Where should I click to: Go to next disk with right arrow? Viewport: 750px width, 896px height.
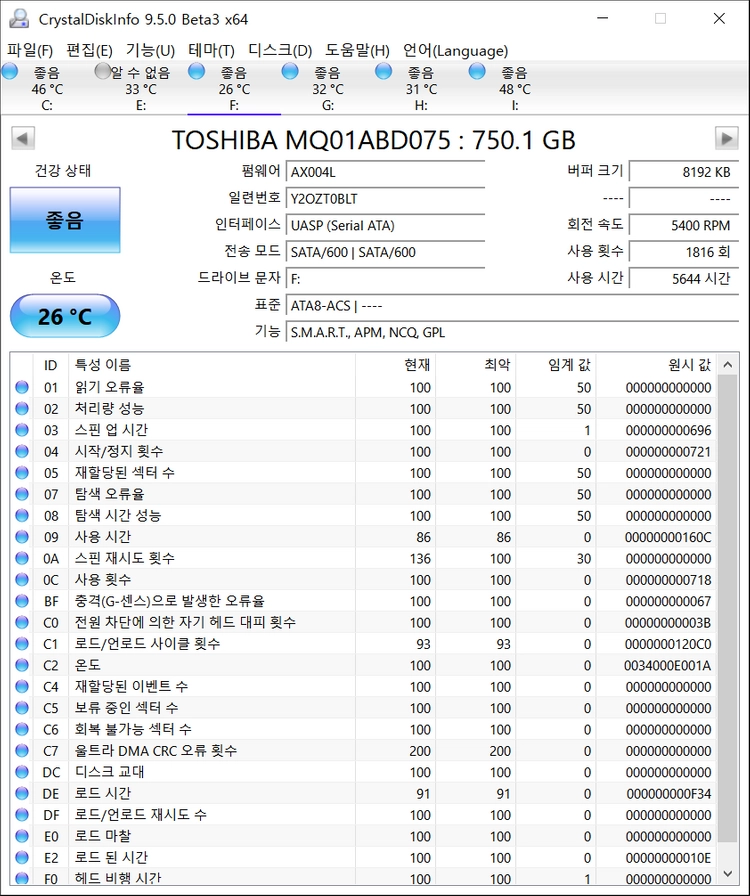click(727, 138)
